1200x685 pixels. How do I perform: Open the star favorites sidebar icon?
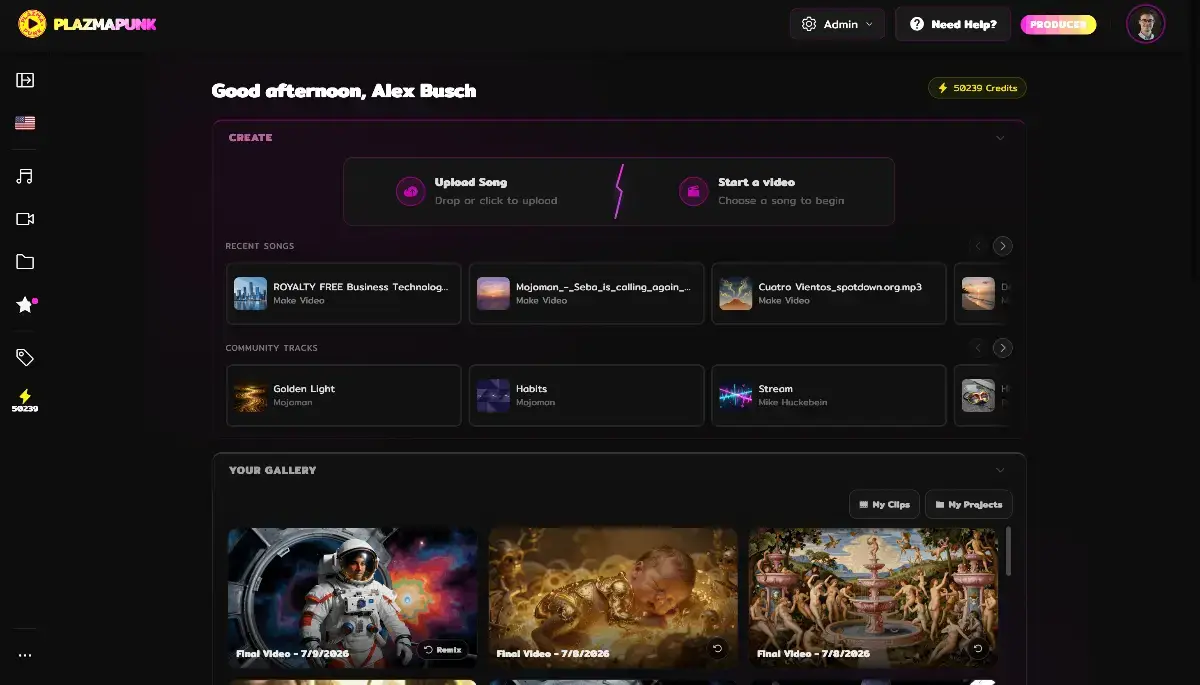point(26,305)
